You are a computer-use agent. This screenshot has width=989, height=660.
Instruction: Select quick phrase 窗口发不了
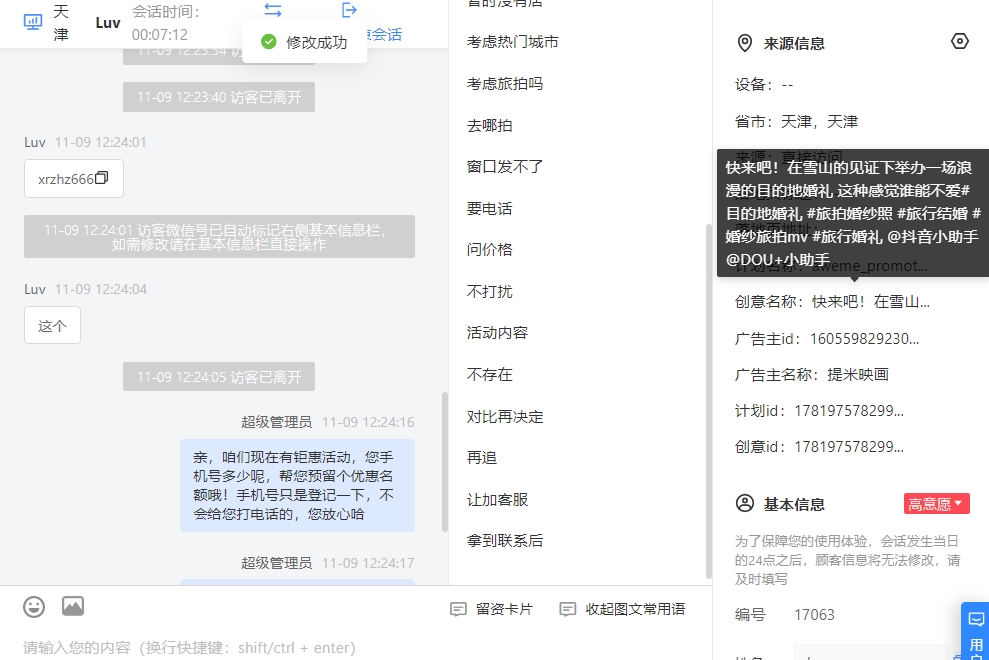(505, 167)
